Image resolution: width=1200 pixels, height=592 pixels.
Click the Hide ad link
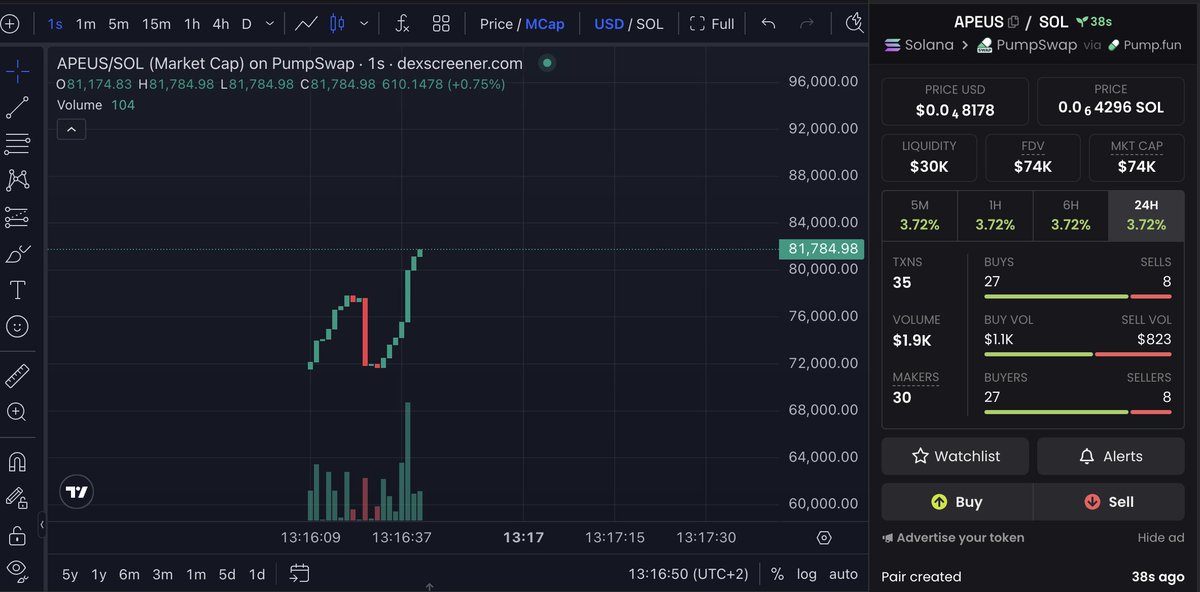tap(1160, 538)
